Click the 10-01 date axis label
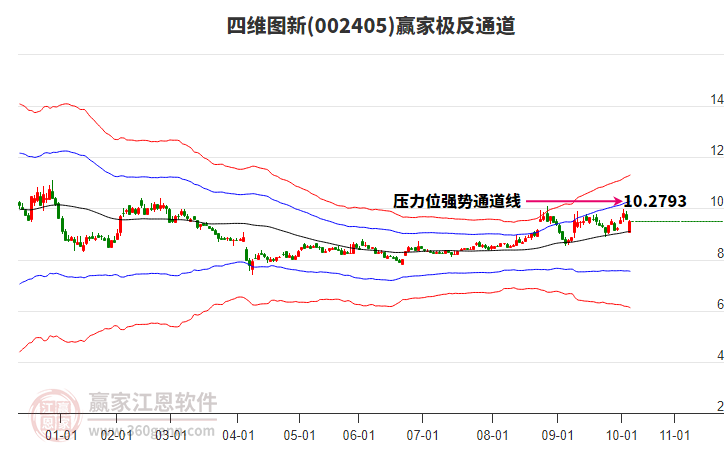Image resolution: width=726 pixels, height=450 pixels. [621, 435]
